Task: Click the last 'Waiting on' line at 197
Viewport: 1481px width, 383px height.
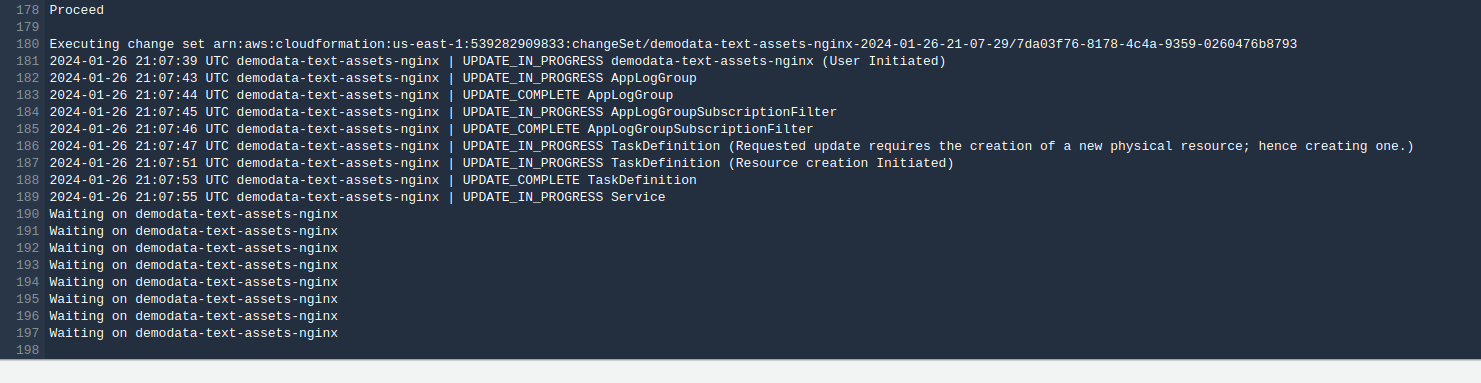Action: (x=193, y=333)
